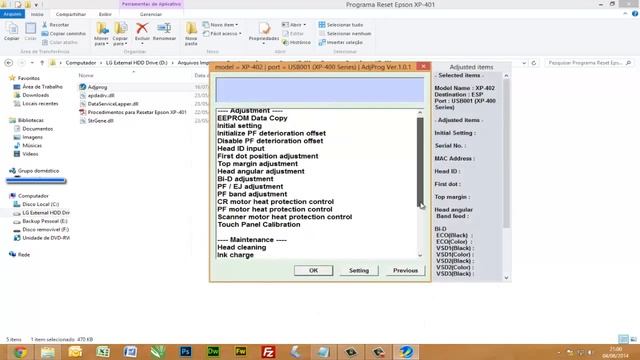Screen dimensions: 640x360
Task: Open Backup Pessoal (E:) in sidebar
Action: pyautogui.click(x=44, y=221)
